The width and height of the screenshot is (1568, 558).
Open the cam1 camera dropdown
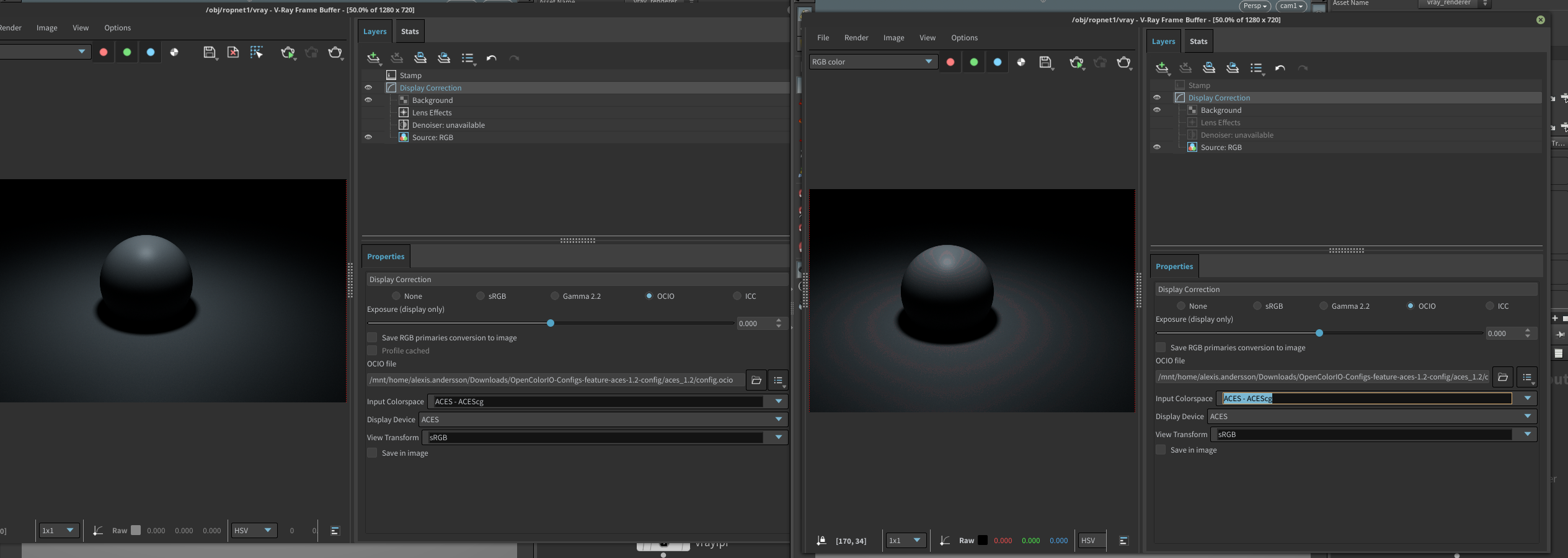click(1292, 6)
